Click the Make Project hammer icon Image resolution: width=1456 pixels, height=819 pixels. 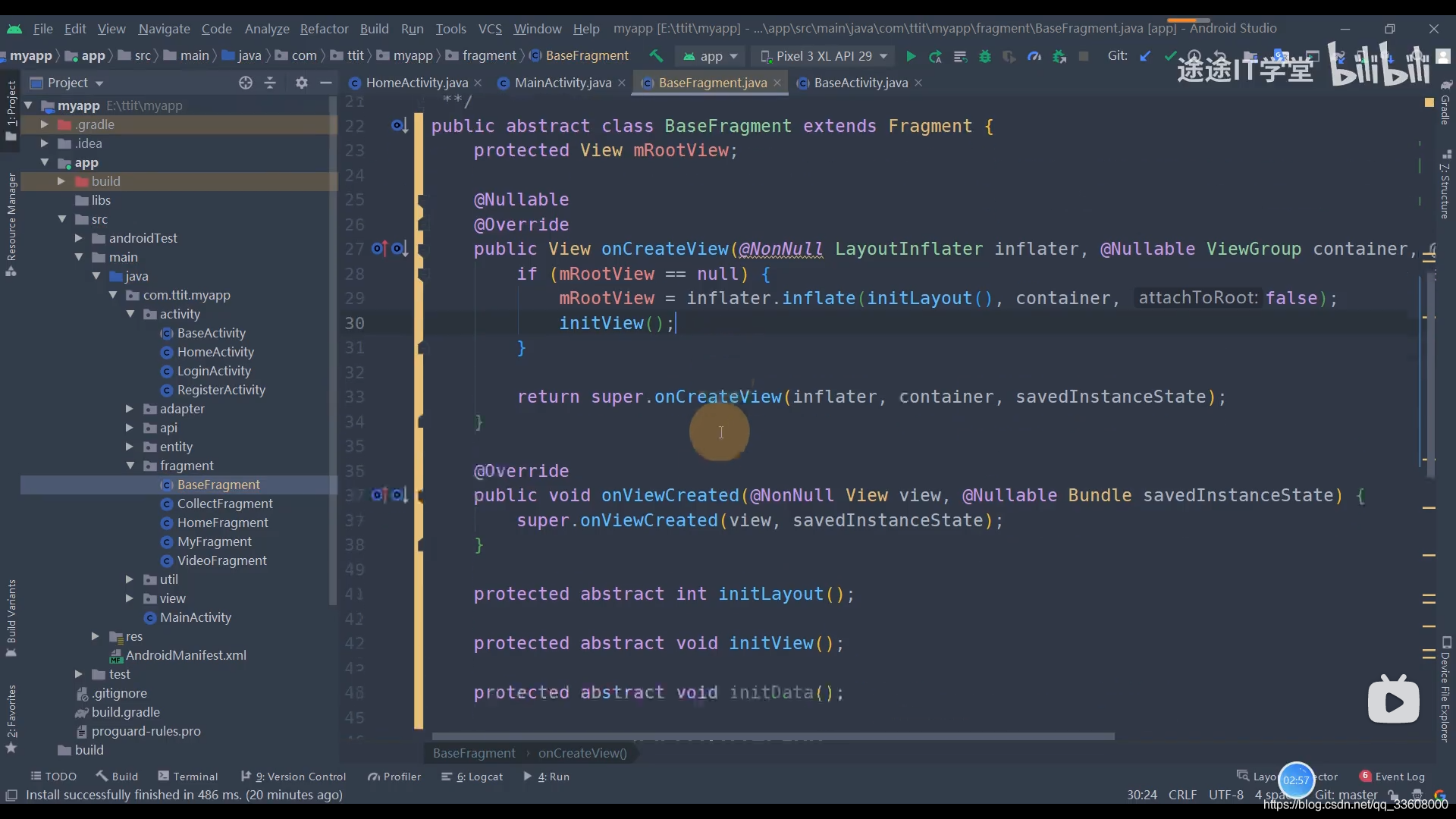tap(656, 56)
